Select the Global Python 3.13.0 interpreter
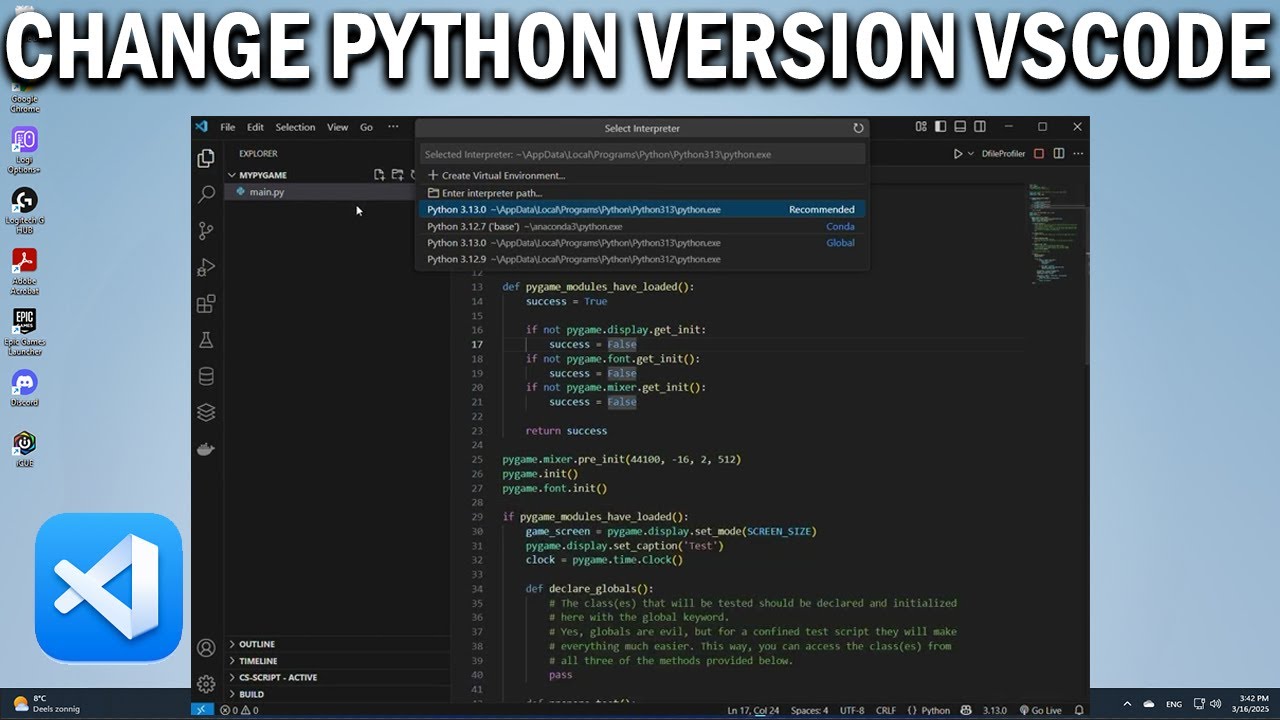The height and width of the screenshot is (720, 1280). [641, 243]
